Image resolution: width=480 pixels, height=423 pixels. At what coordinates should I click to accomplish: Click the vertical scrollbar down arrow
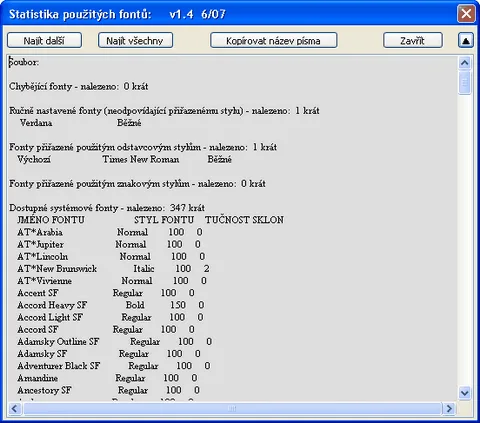[x=465, y=392]
